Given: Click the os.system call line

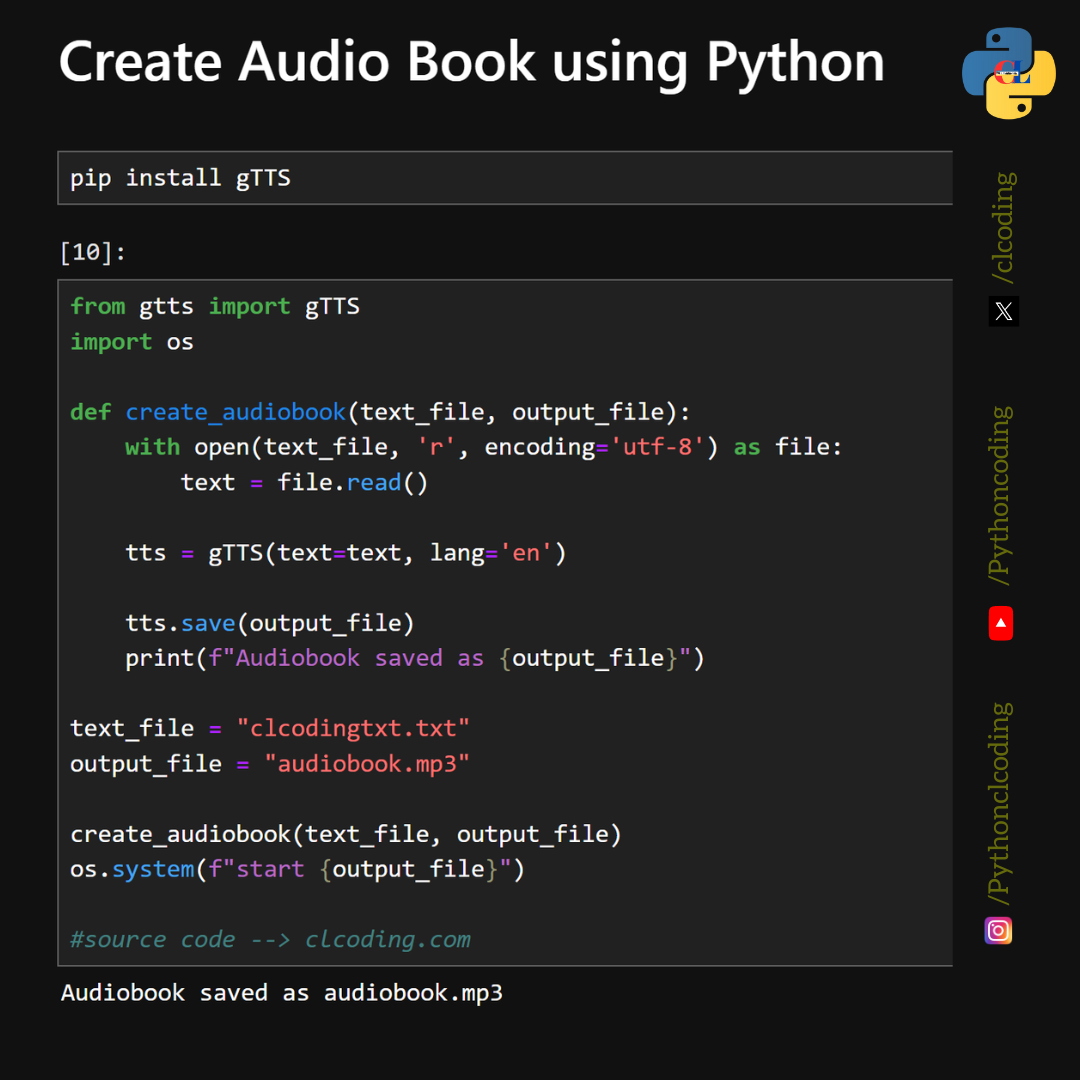Looking at the screenshot, I should pos(297,869).
